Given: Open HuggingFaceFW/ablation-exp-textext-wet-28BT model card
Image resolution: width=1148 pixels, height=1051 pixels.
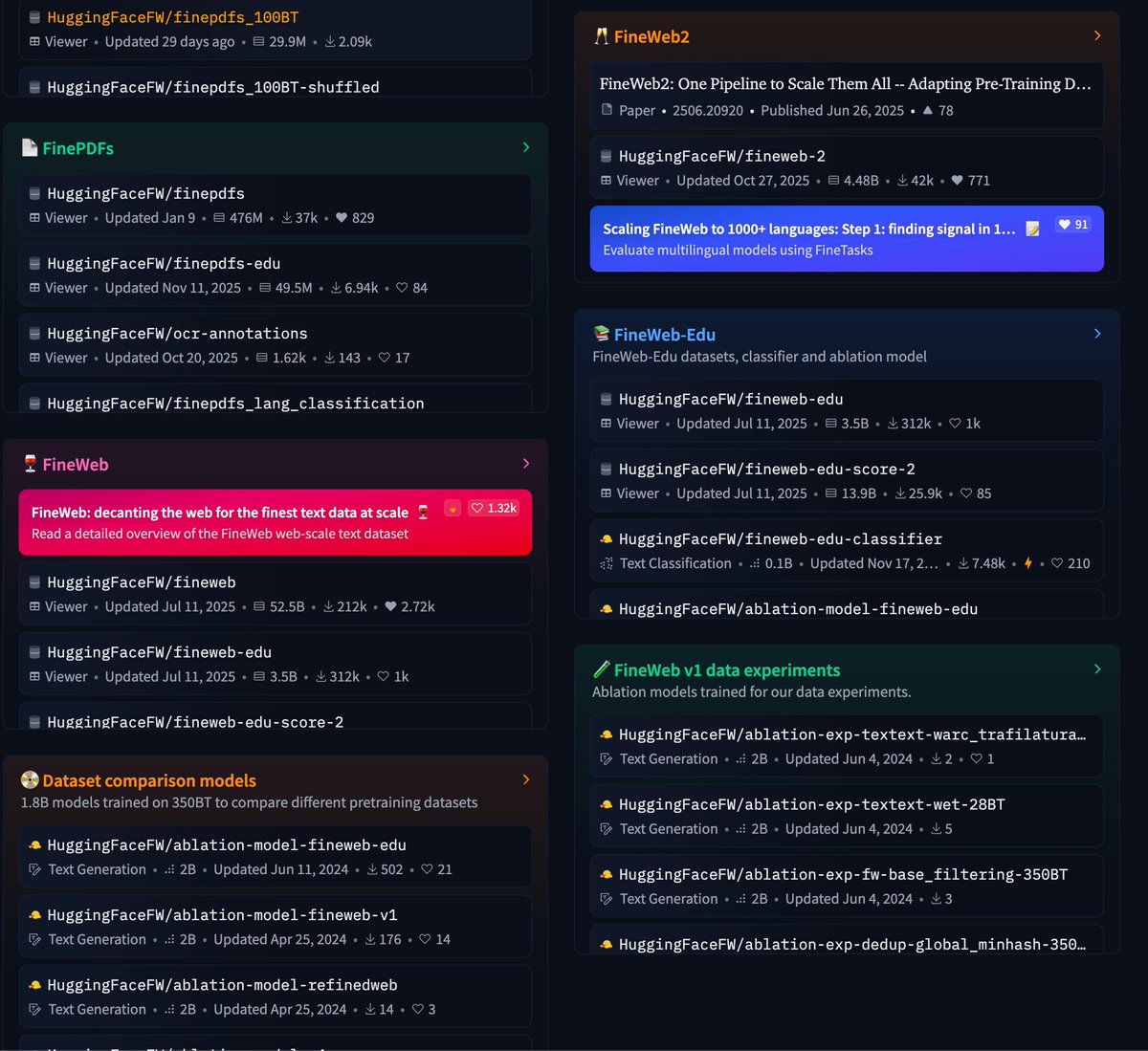Looking at the screenshot, I should (x=811, y=804).
